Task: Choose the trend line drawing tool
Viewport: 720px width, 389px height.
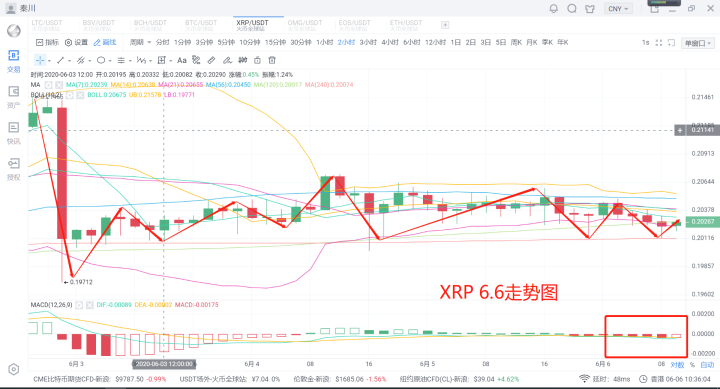Action: [60, 60]
